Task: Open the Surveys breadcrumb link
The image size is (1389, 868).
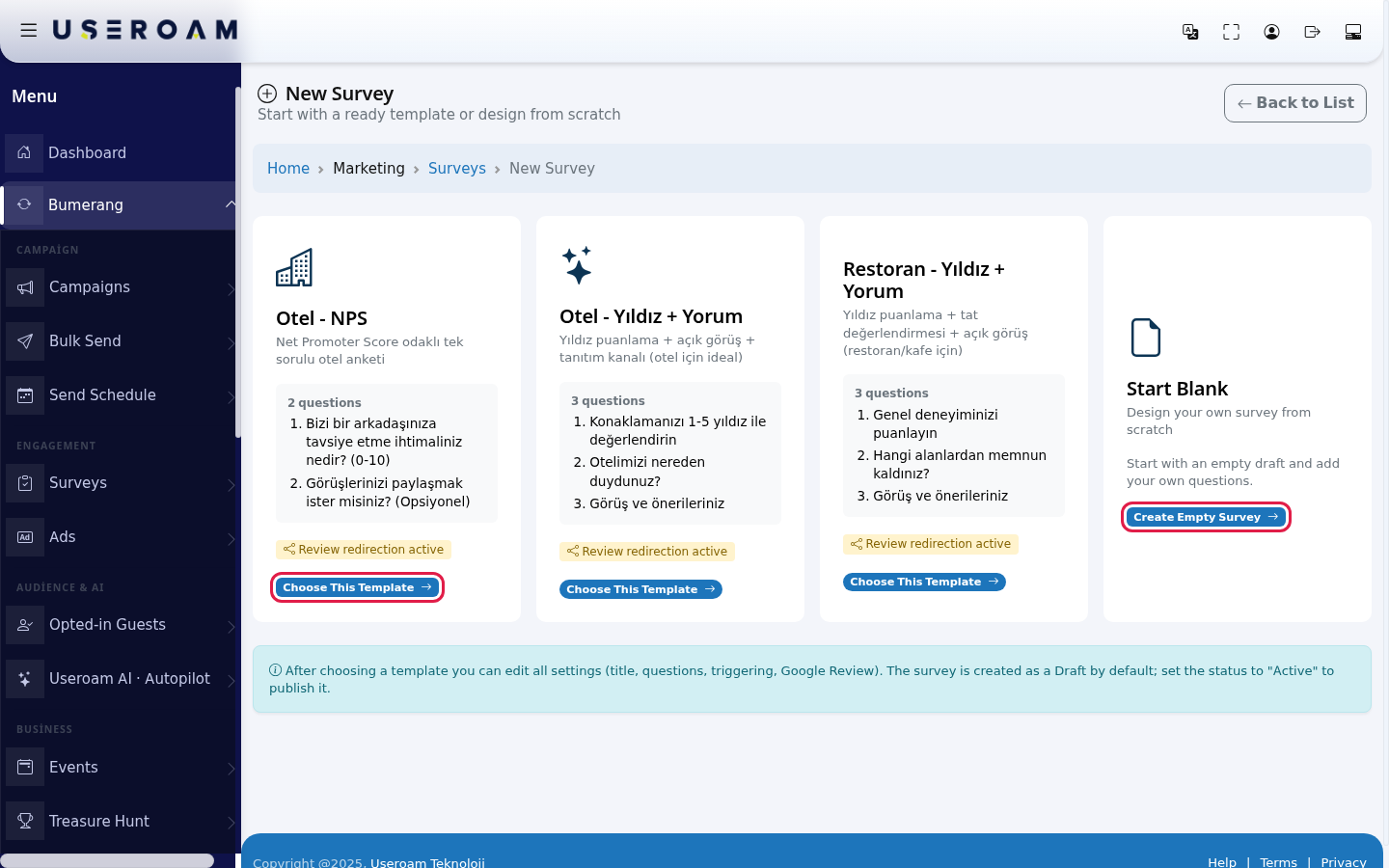Action: (457, 169)
